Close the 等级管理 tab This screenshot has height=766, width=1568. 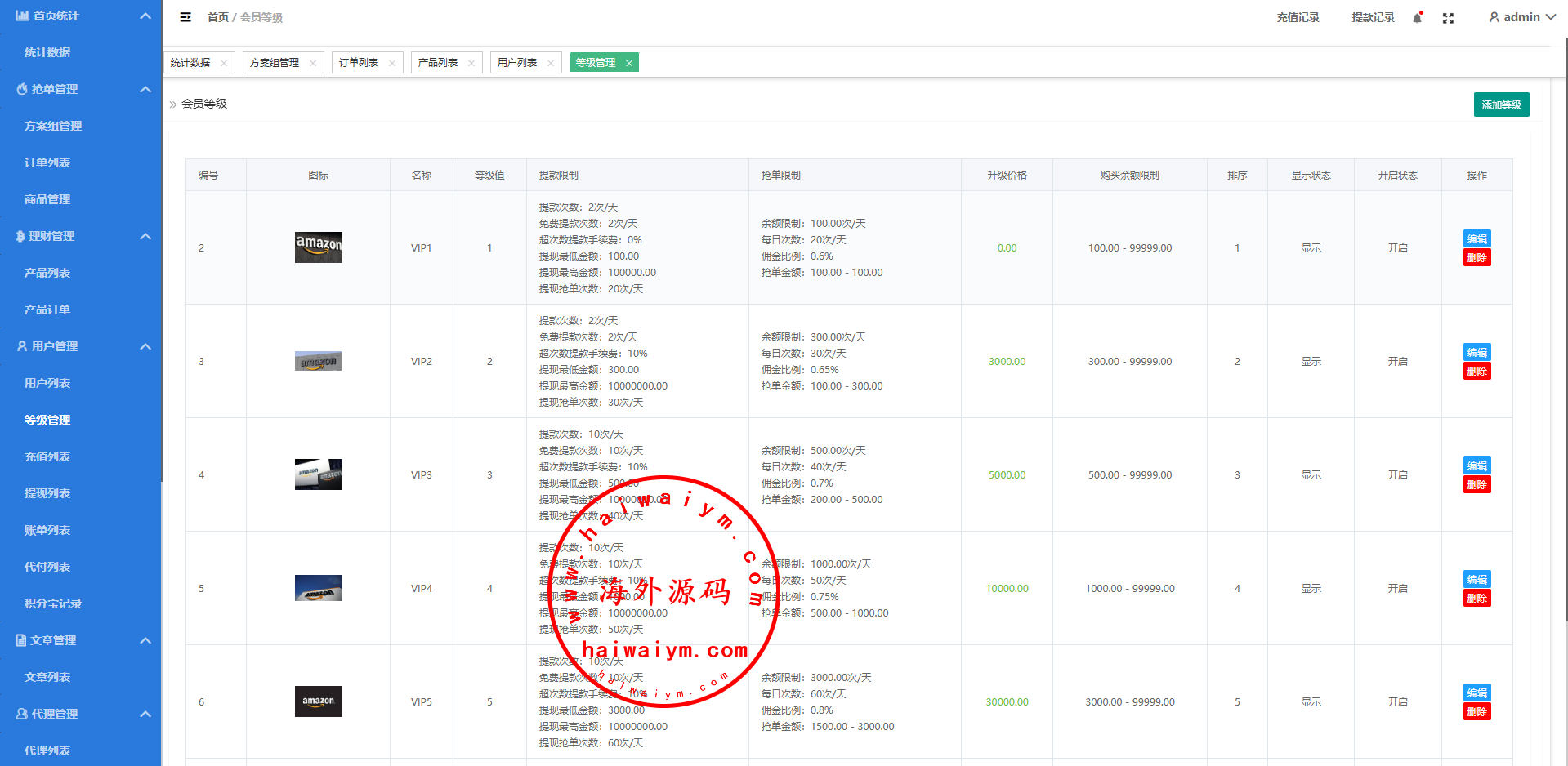(x=629, y=63)
